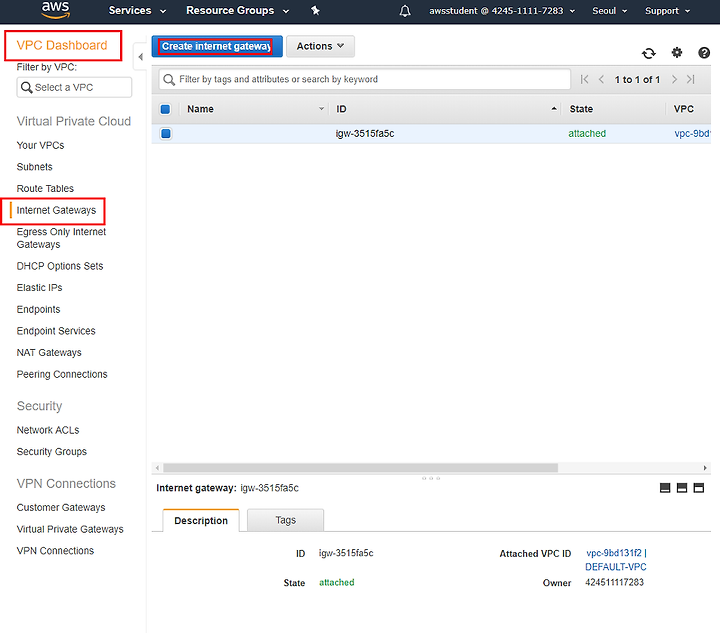Image resolution: width=720 pixels, height=633 pixels.
Task: Click the VPC column header
Action: 684,109
